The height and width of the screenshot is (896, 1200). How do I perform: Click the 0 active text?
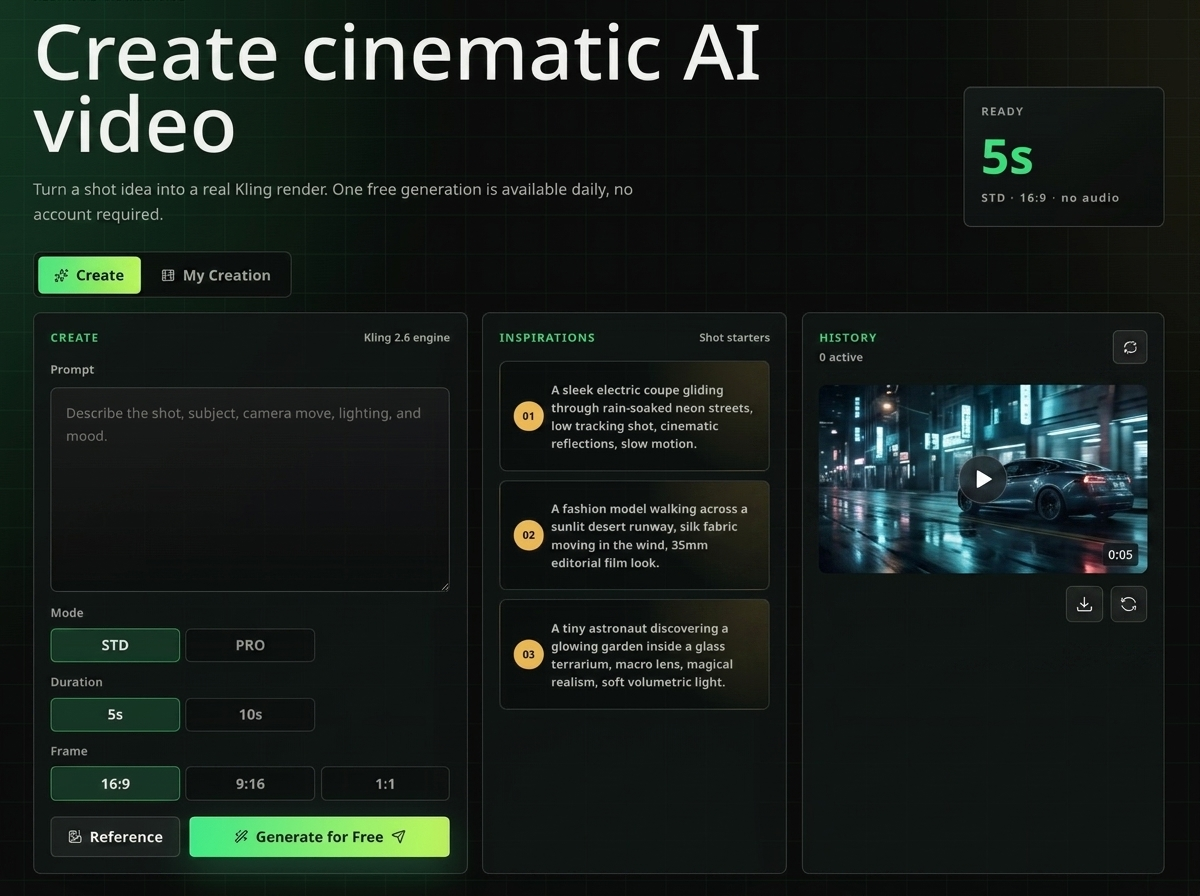pos(841,357)
